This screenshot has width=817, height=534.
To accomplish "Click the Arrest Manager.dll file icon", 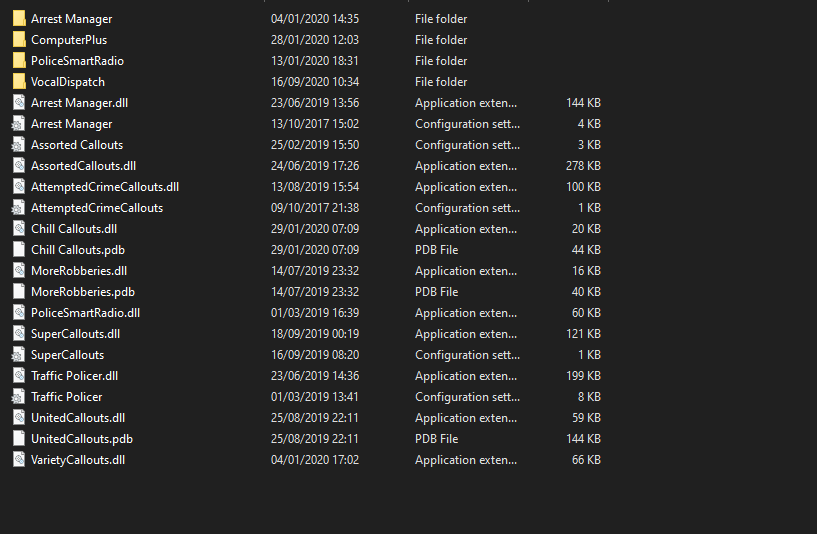I will coord(19,103).
